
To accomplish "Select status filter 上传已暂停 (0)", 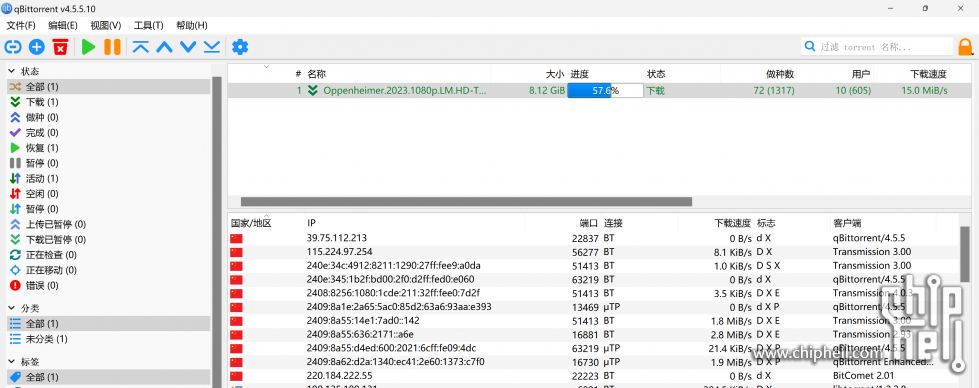I will click(109, 224).
